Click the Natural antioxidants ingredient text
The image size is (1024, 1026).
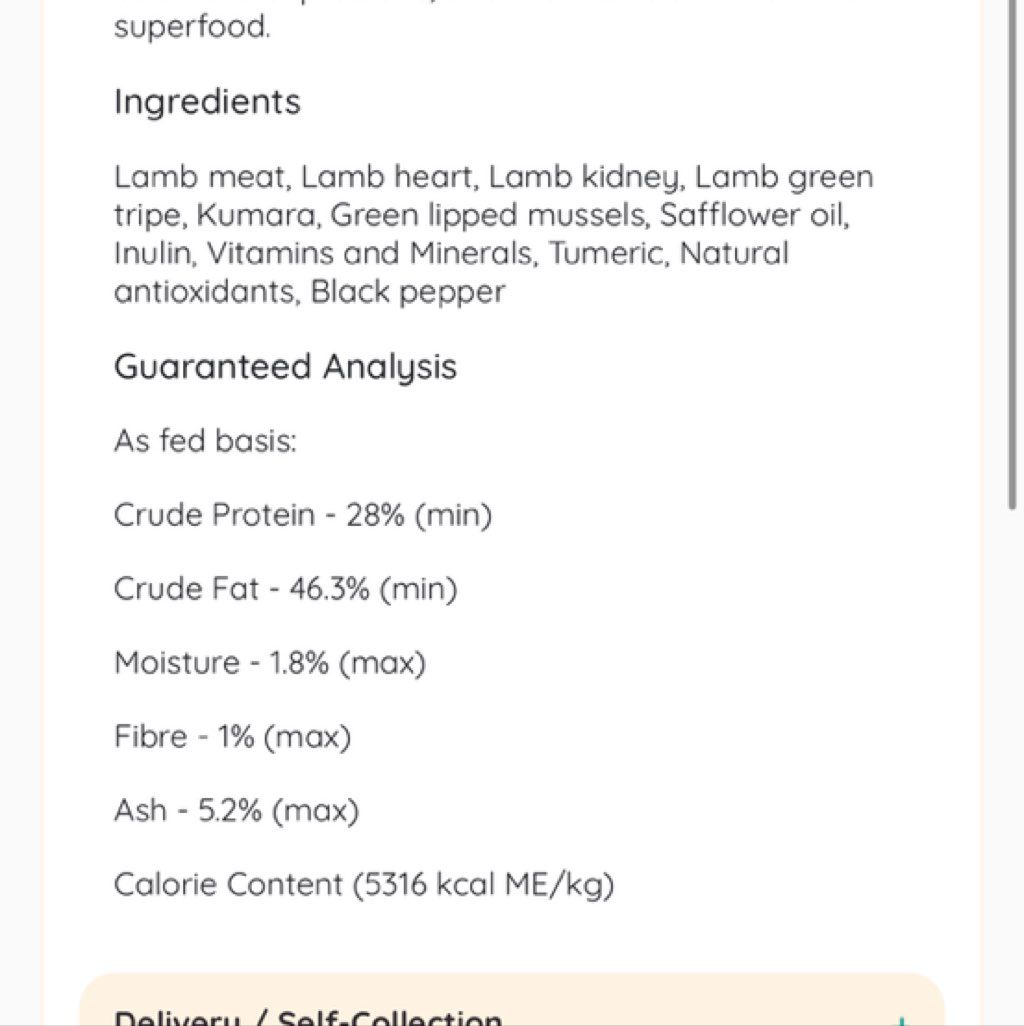click(x=451, y=273)
